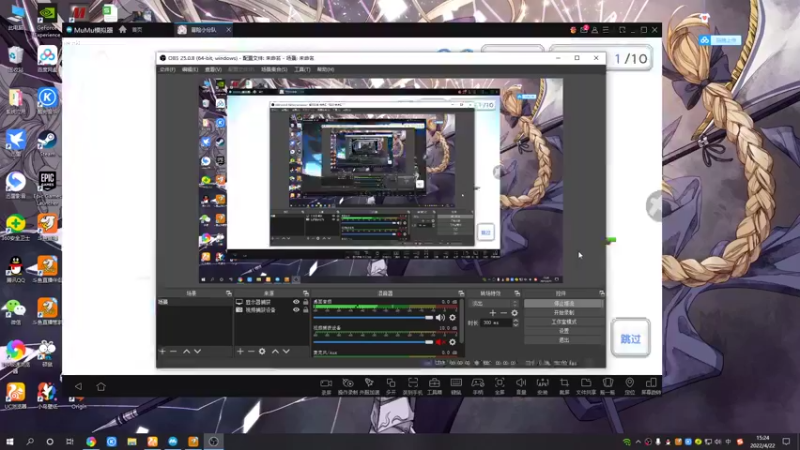
Task: Open the 键盘 keyboard mapping icon in MuMu toolbar
Action: 456,386
